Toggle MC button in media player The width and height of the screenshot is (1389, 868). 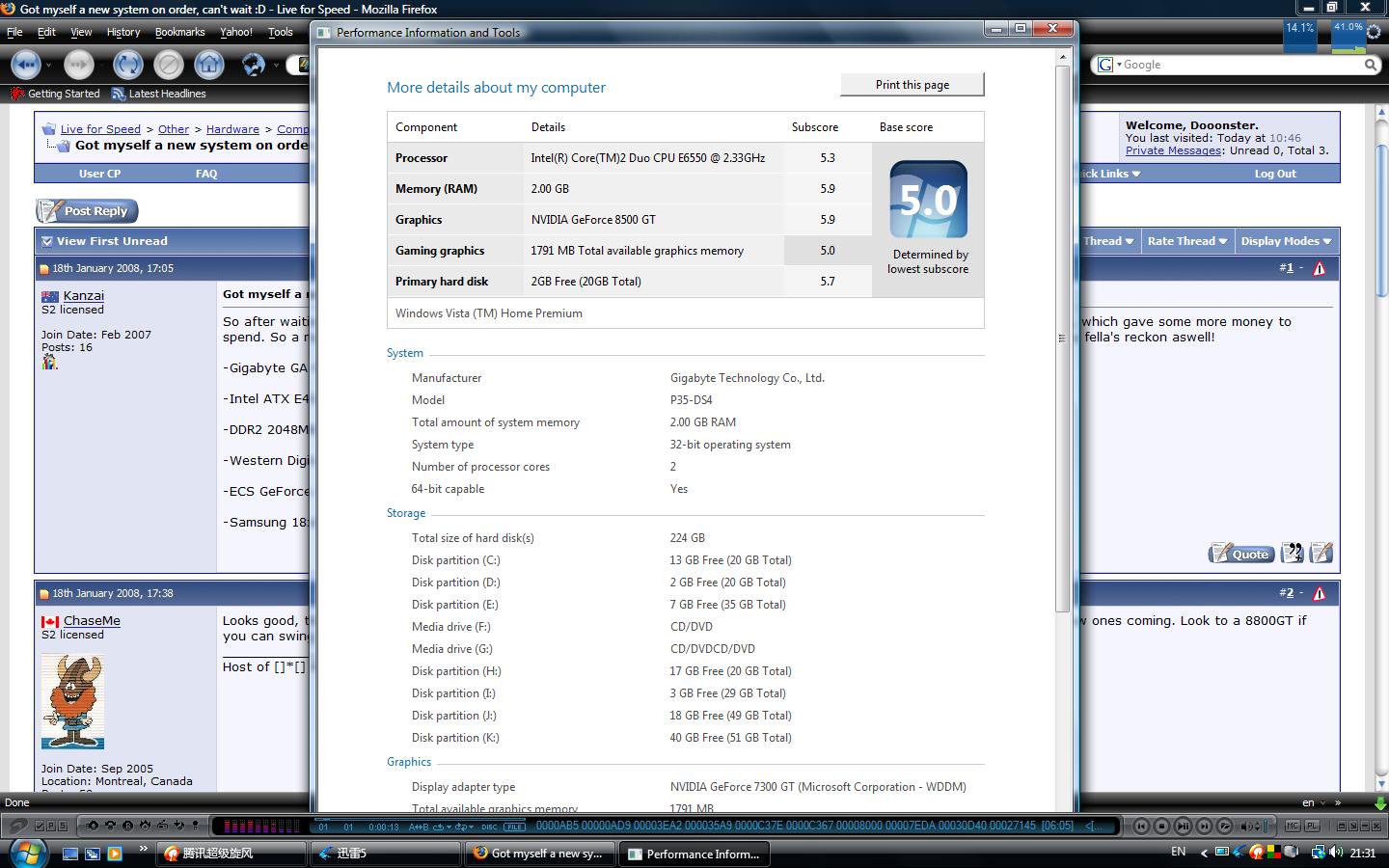coord(1294,827)
